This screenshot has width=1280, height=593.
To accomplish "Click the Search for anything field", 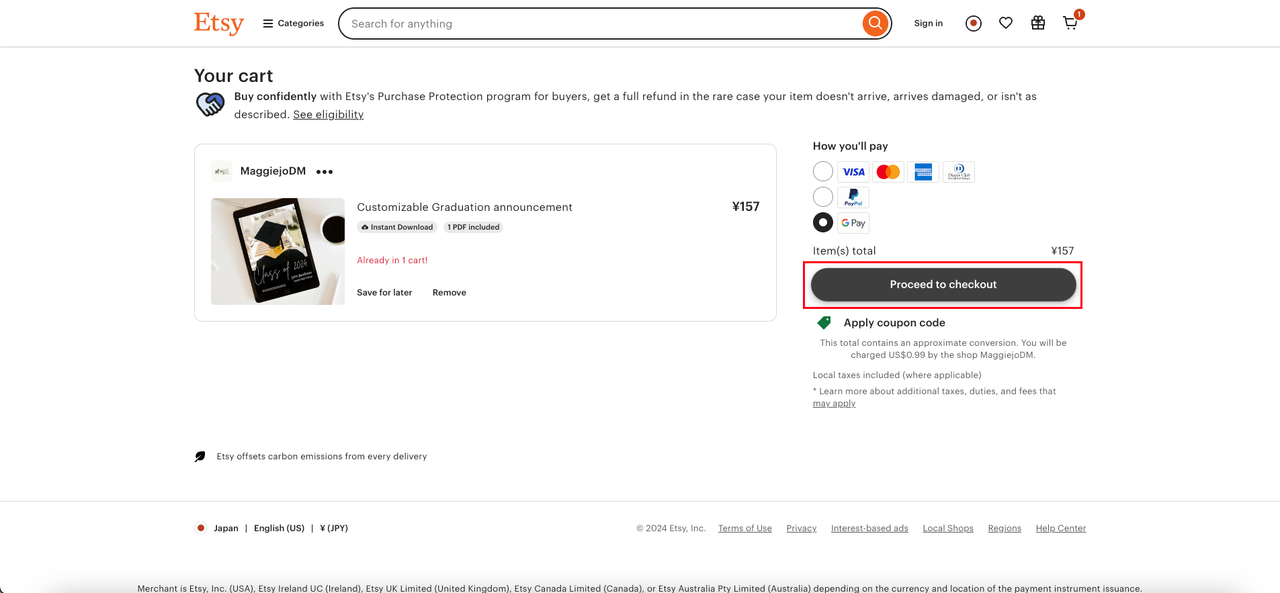I will [600, 23].
